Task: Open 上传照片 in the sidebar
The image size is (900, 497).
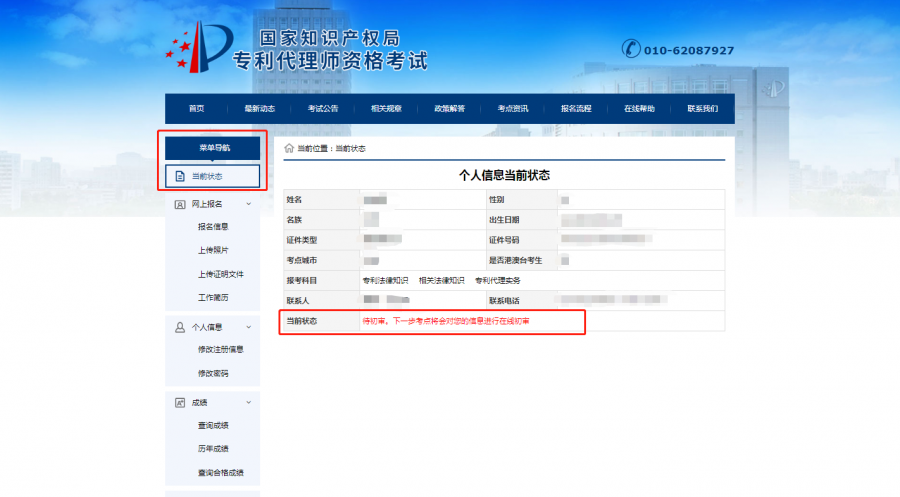Action: point(213,250)
